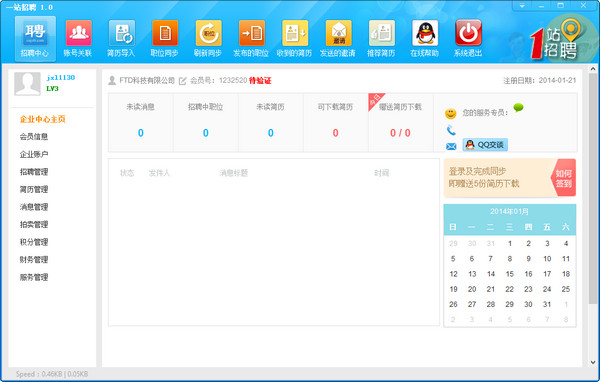The image size is (600, 382).
Task: Select 会员信息 in the left sidebar
Action: click(34, 137)
